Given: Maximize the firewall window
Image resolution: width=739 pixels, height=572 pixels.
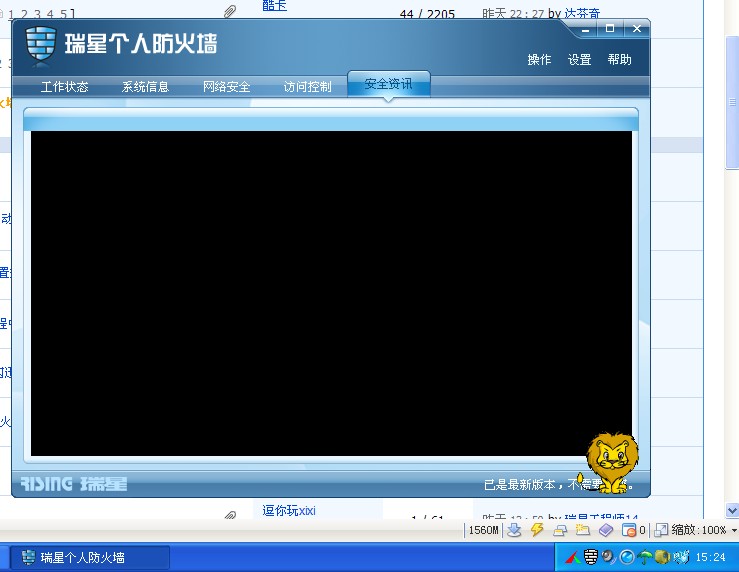Looking at the screenshot, I should tap(610, 29).
